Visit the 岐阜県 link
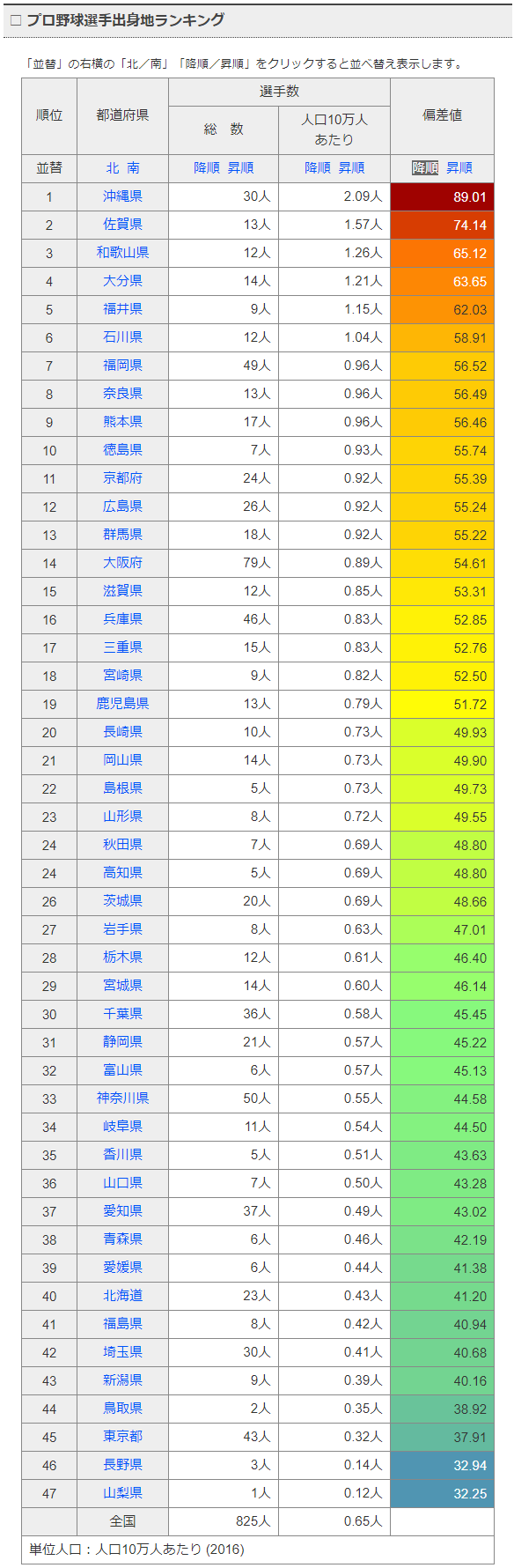The width and height of the screenshot is (514, 1568). [122, 1127]
